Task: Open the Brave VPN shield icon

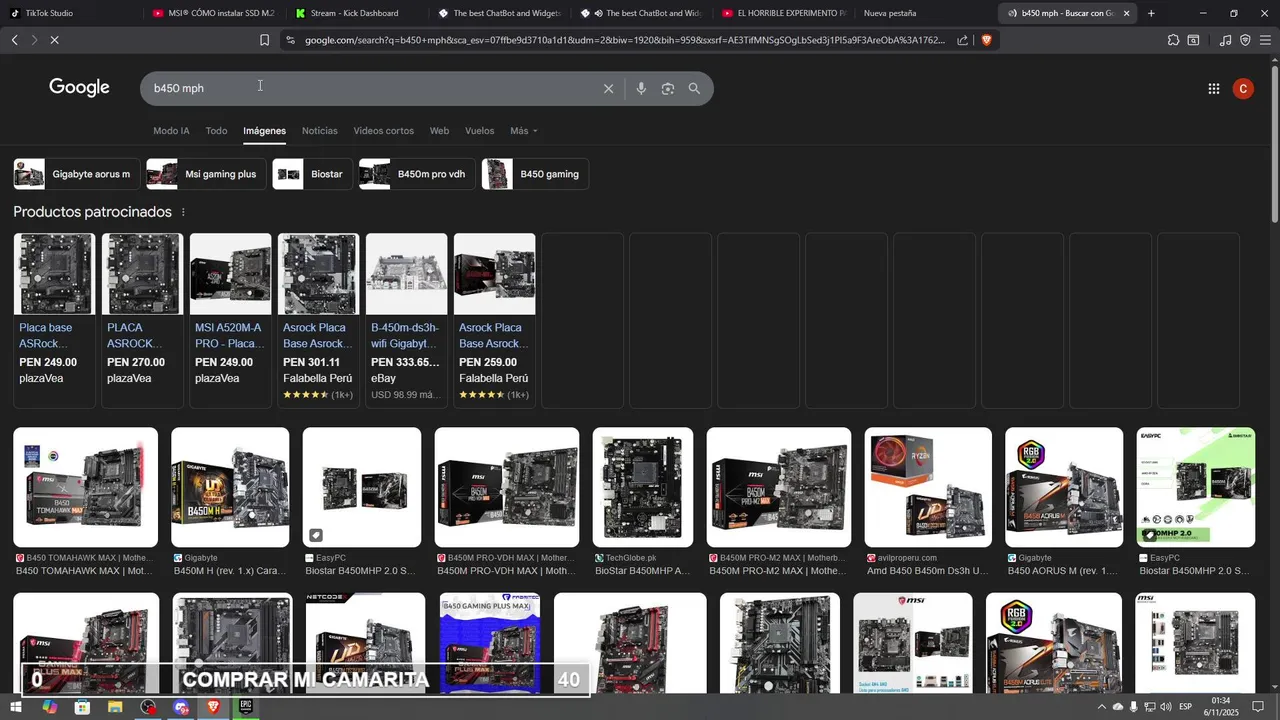Action: [1245, 40]
